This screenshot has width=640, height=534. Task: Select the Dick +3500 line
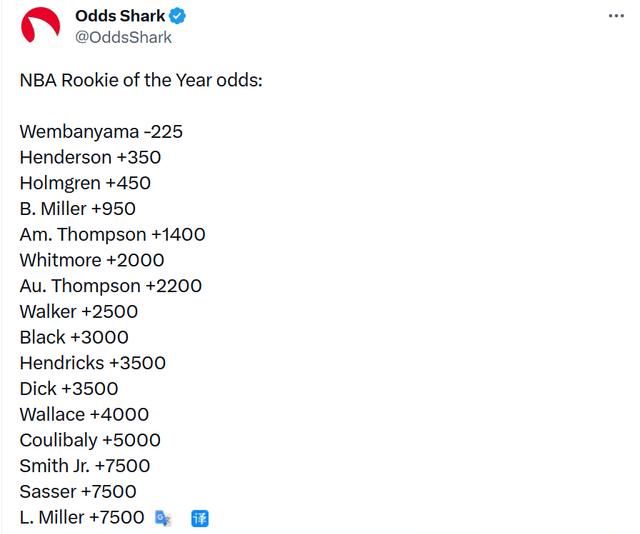pos(69,389)
